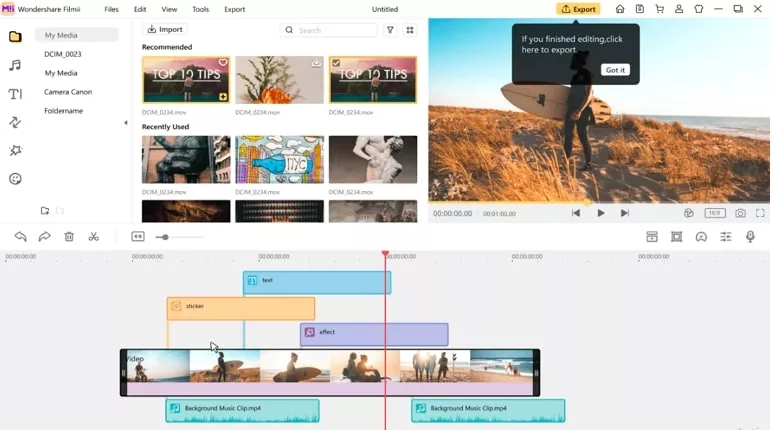Image resolution: width=772 pixels, height=430 pixels.
Task: Dismiss tooltip with Got it button
Action: click(615, 70)
